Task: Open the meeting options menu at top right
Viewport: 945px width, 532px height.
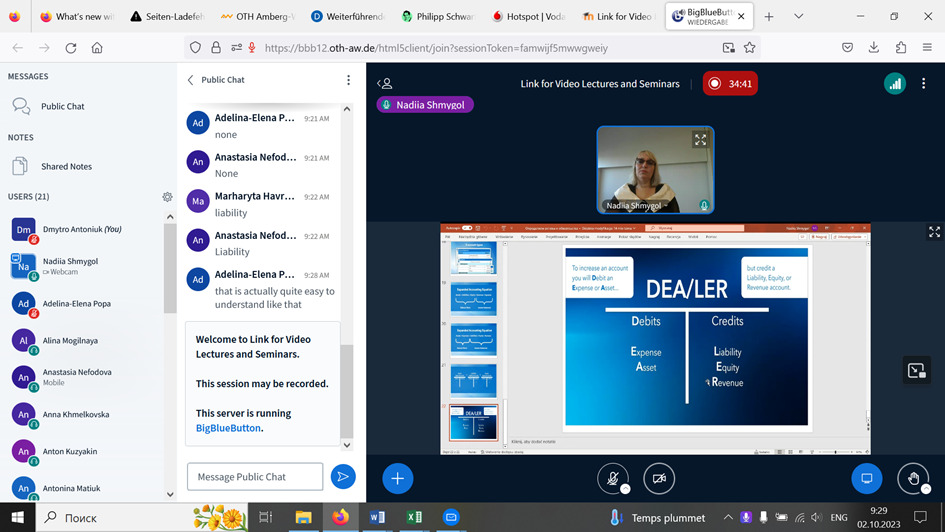Action: 924,84
